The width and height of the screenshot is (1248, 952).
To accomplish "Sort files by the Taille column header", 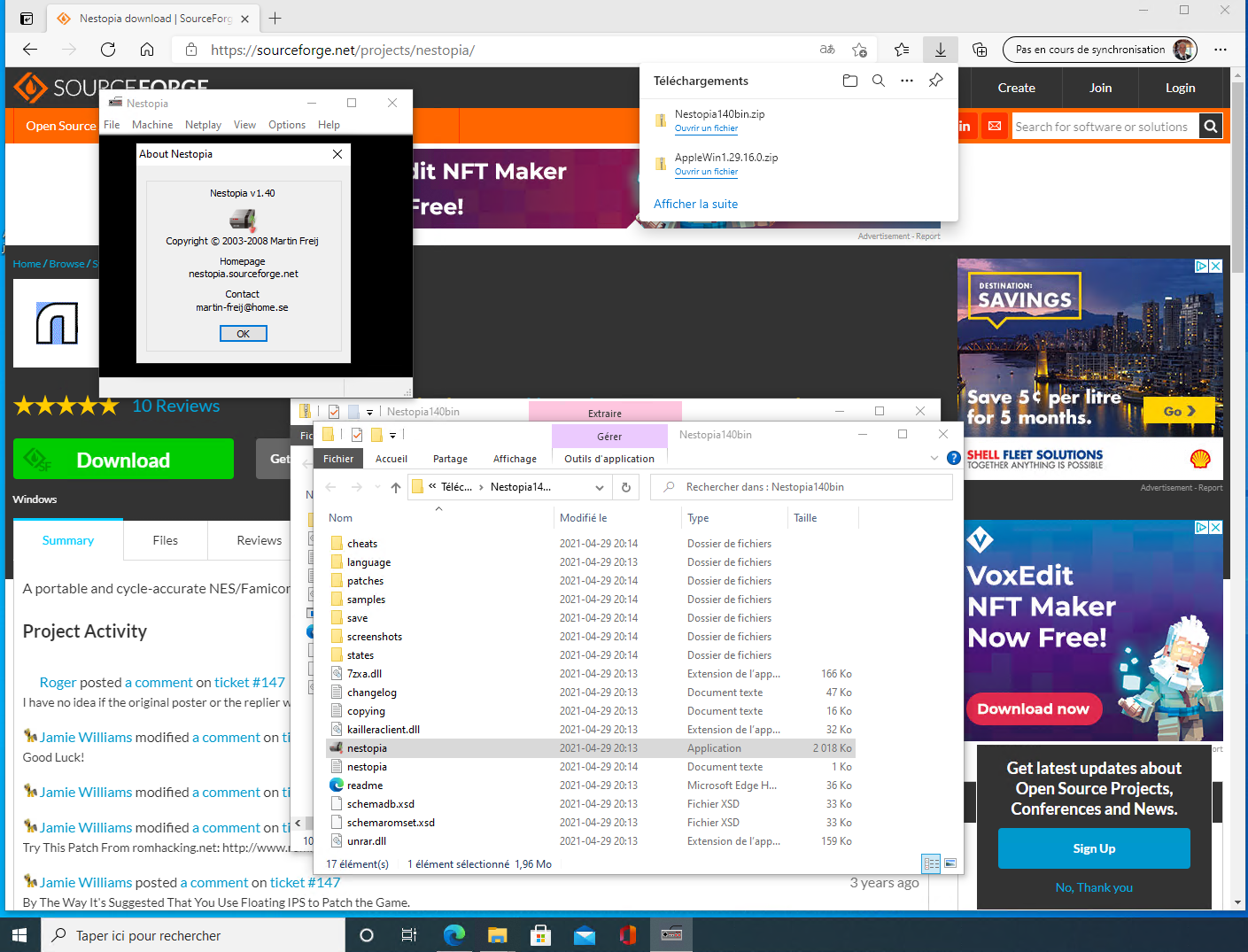I will (805, 518).
